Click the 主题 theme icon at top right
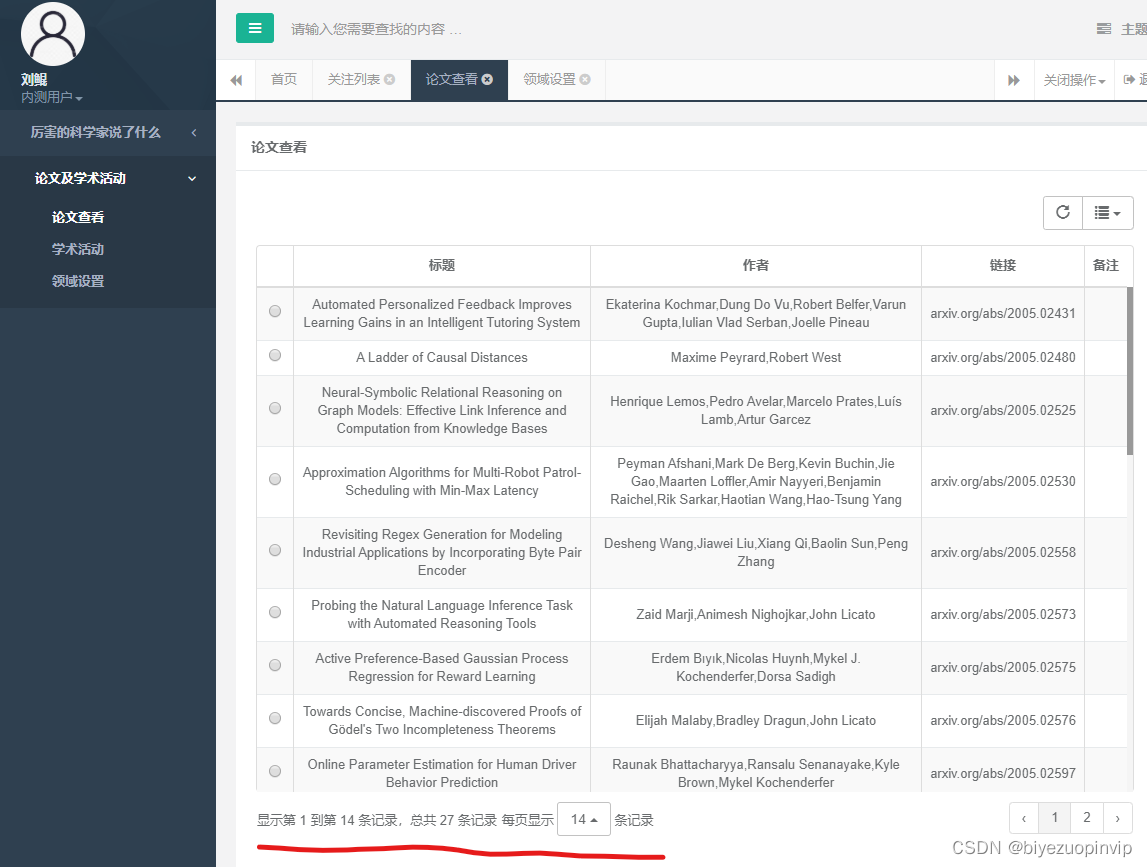1147x867 pixels. [x=1104, y=29]
